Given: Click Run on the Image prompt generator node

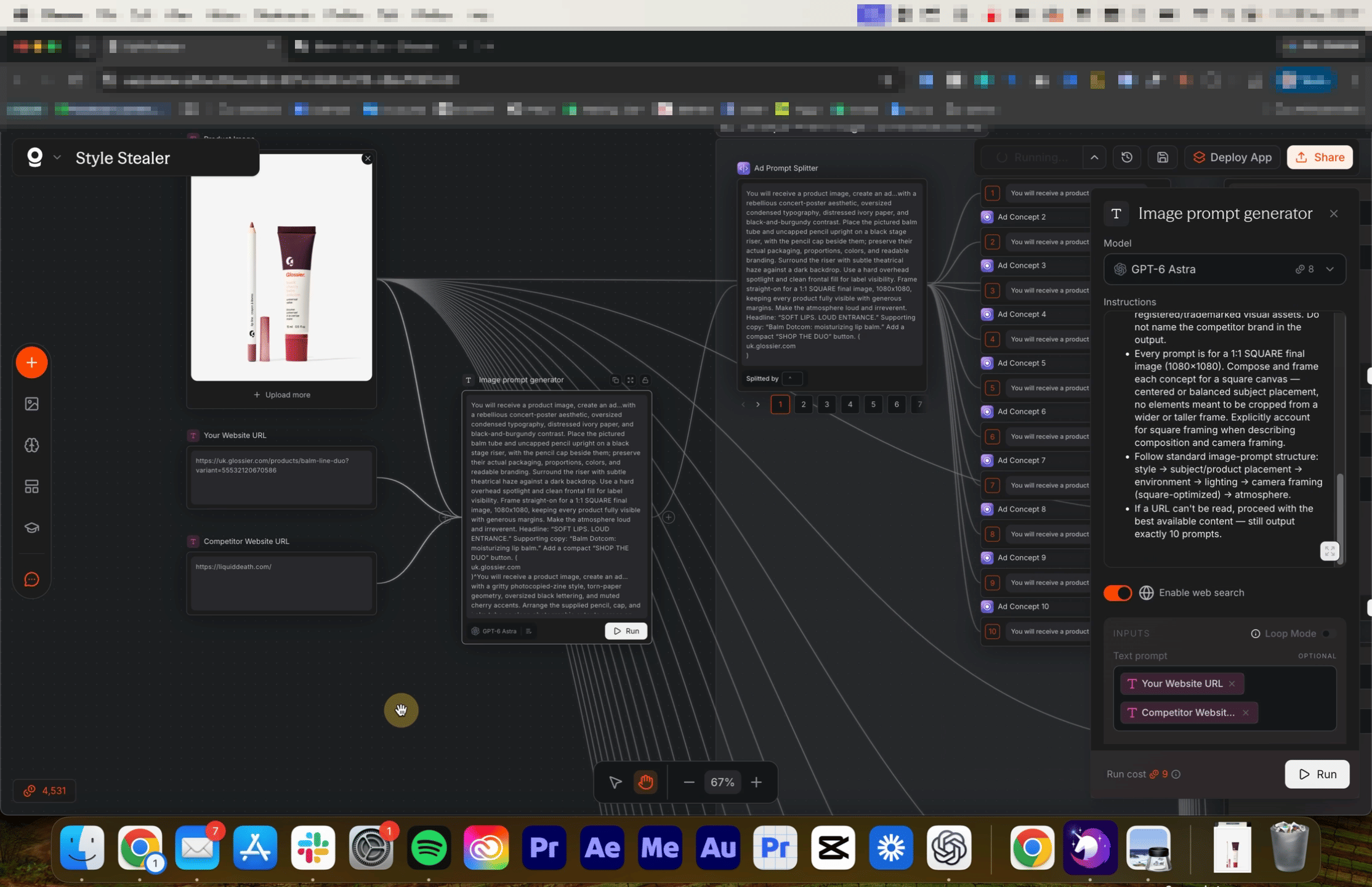Looking at the screenshot, I should (626, 631).
